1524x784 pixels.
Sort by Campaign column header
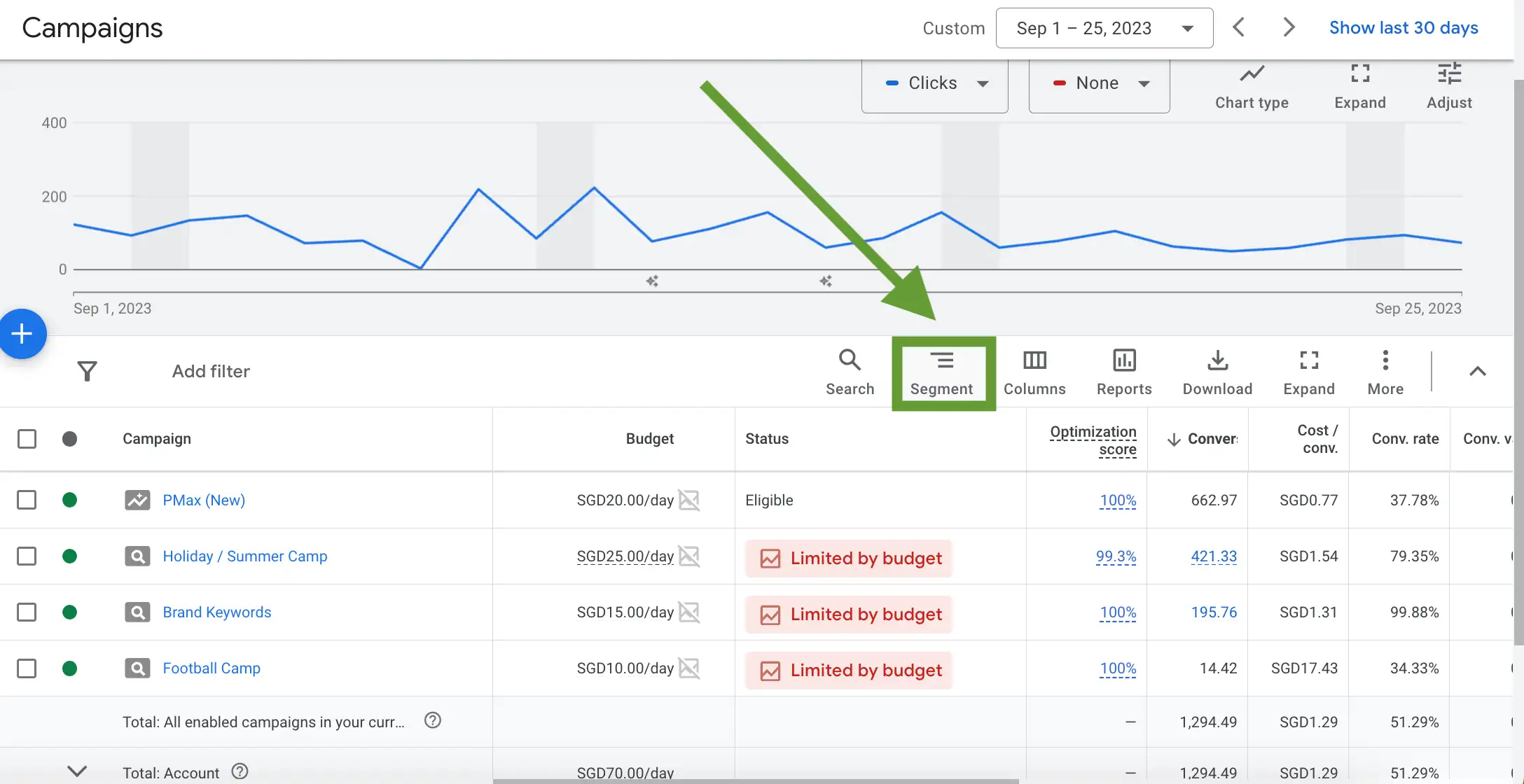(x=157, y=439)
